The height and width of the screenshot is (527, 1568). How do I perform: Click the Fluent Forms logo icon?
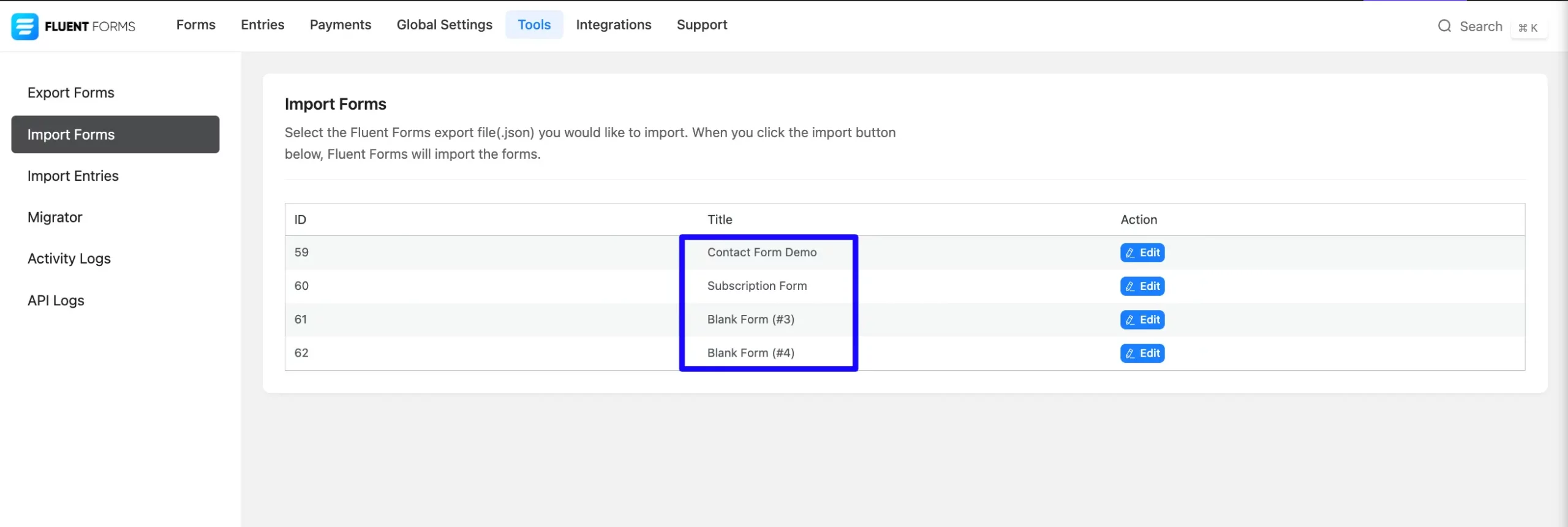[24, 26]
